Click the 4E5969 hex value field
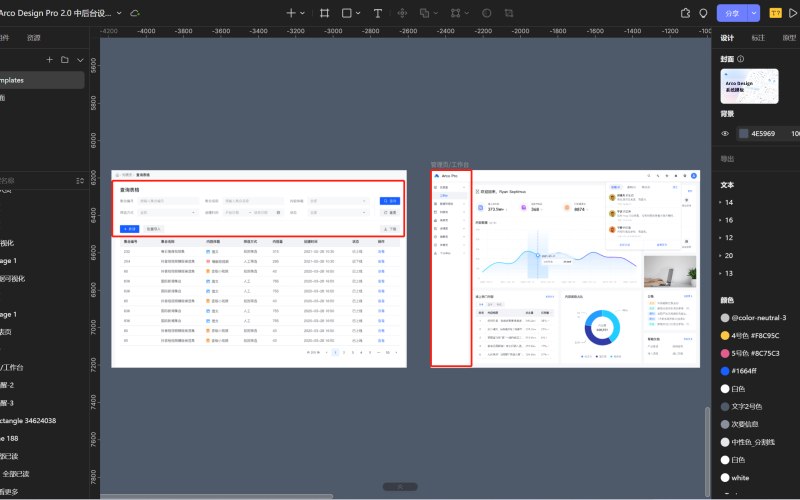 coord(763,134)
